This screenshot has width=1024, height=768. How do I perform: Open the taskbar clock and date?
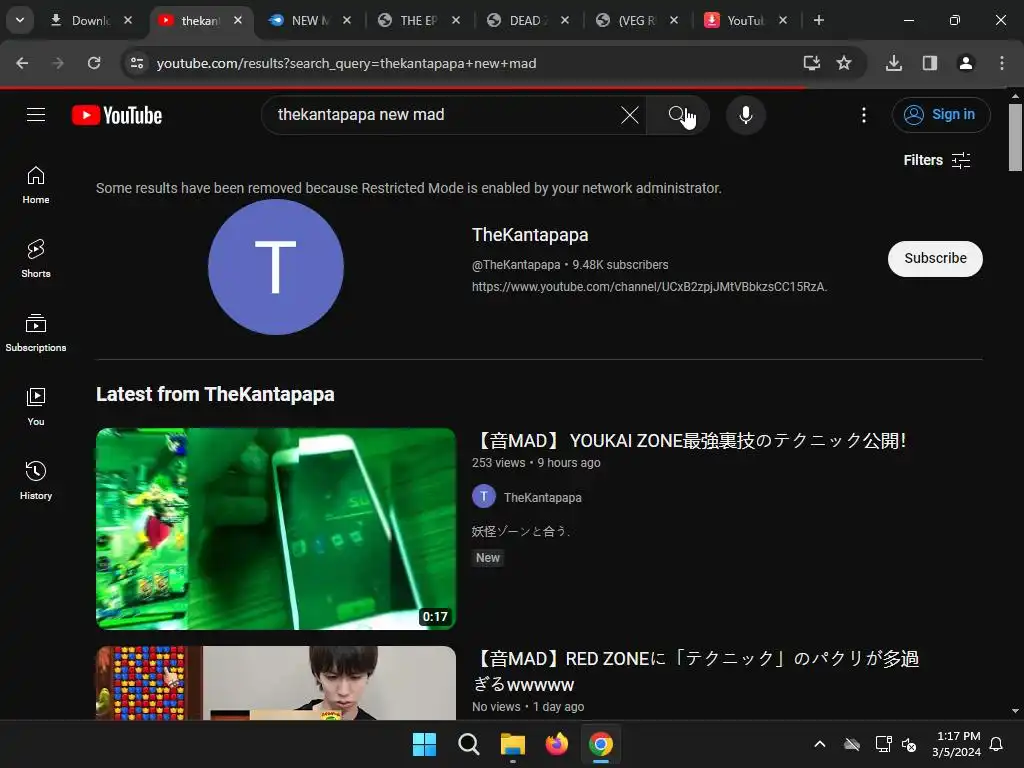[957, 744]
